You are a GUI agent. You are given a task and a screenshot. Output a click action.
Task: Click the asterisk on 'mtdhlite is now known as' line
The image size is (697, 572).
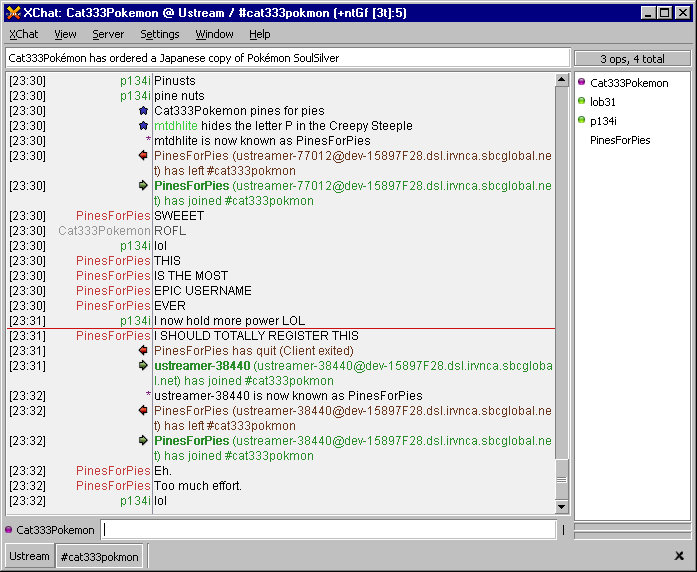tap(148, 140)
